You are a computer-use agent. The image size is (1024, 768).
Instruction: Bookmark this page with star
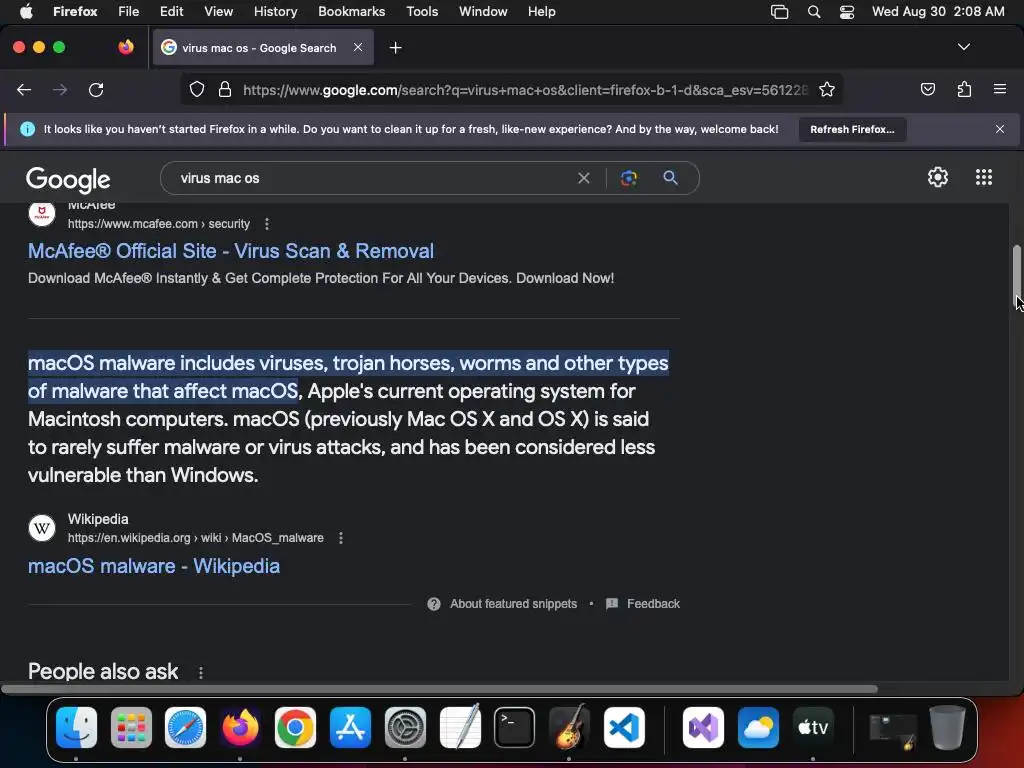click(x=827, y=89)
